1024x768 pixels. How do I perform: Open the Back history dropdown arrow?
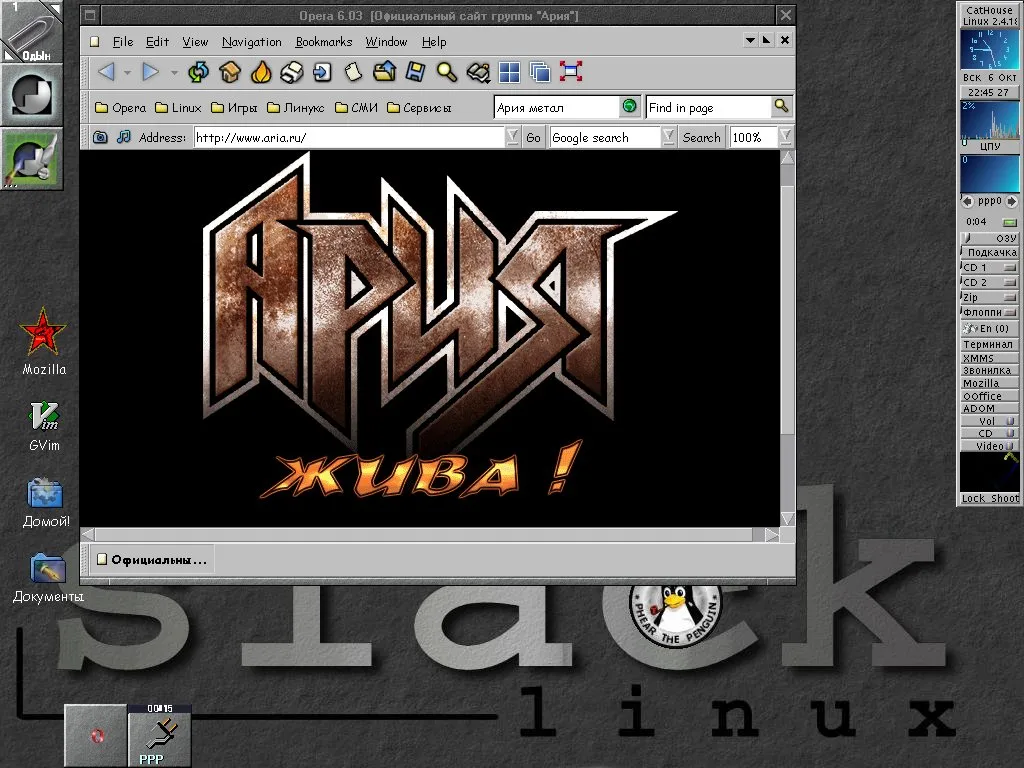pos(127,72)
